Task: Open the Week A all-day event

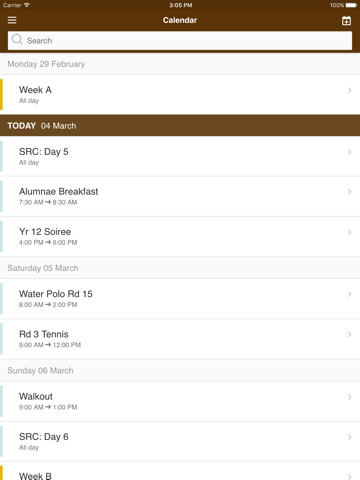Action: tap(180, 95)
